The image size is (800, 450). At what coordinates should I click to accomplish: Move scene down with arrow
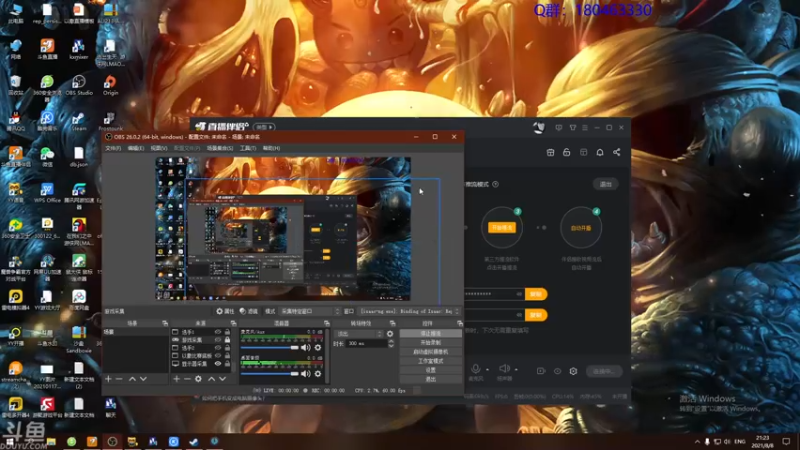[143, 379]
